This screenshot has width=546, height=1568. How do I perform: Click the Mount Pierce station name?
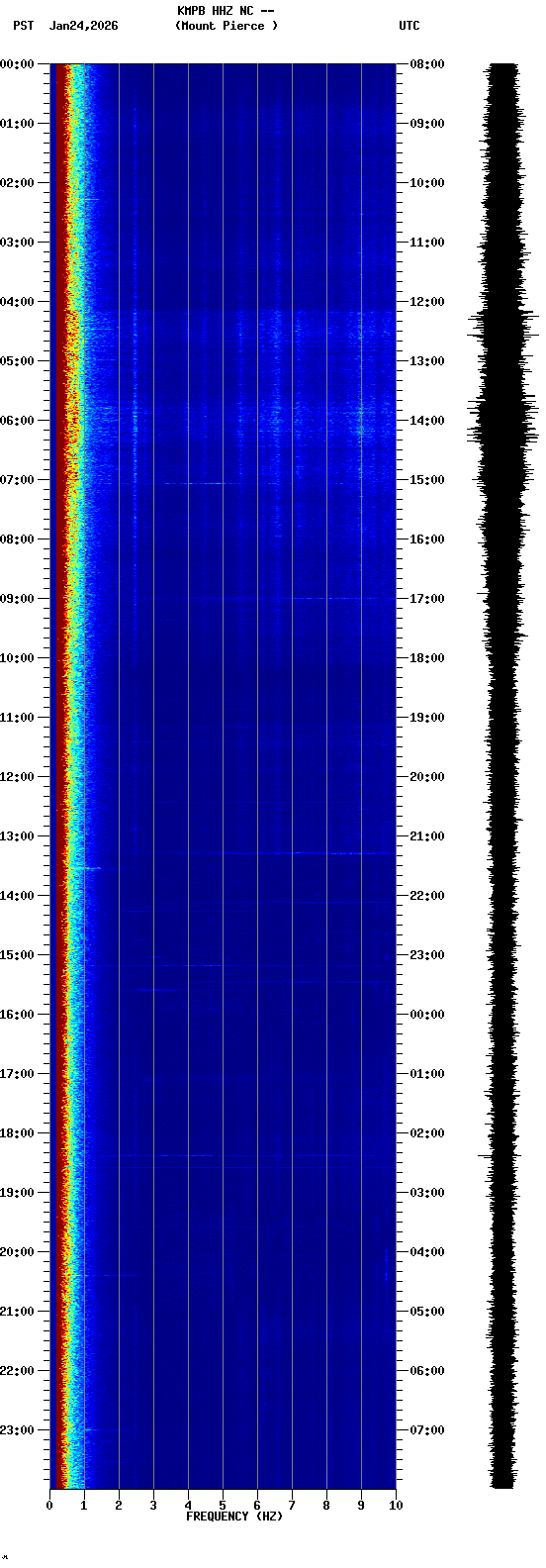(227, 26)
